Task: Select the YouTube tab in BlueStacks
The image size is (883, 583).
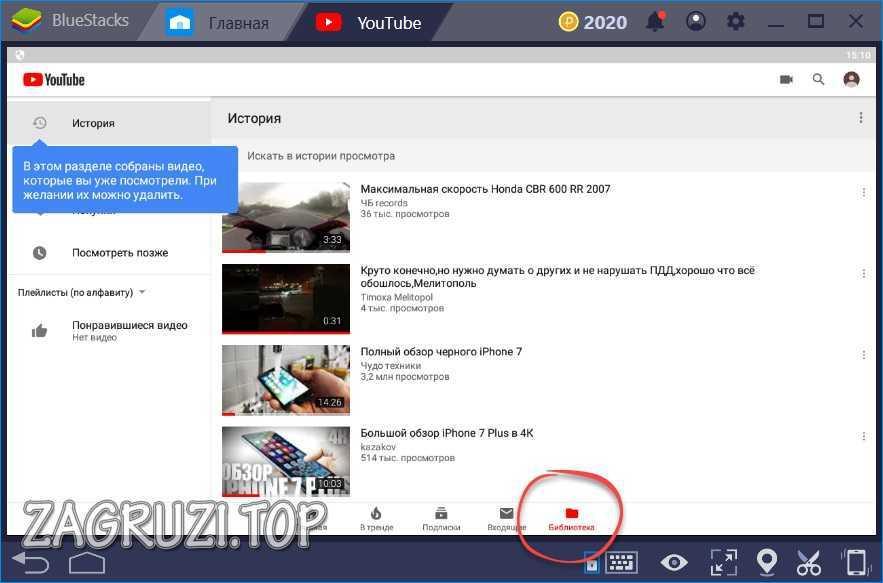Action: pos(369,23)
